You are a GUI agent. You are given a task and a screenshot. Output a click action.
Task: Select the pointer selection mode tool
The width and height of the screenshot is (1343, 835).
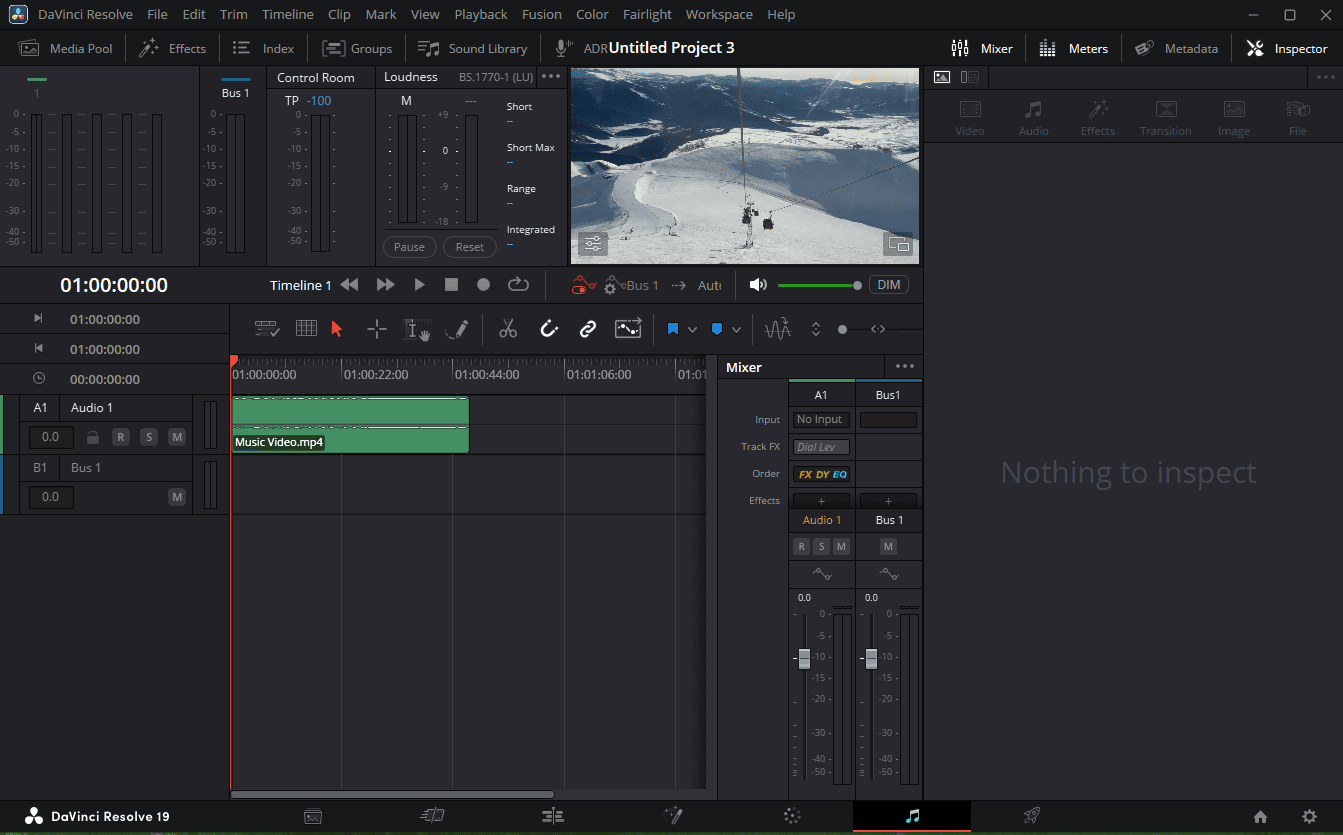pyautogui.click(x=337, y=328)
